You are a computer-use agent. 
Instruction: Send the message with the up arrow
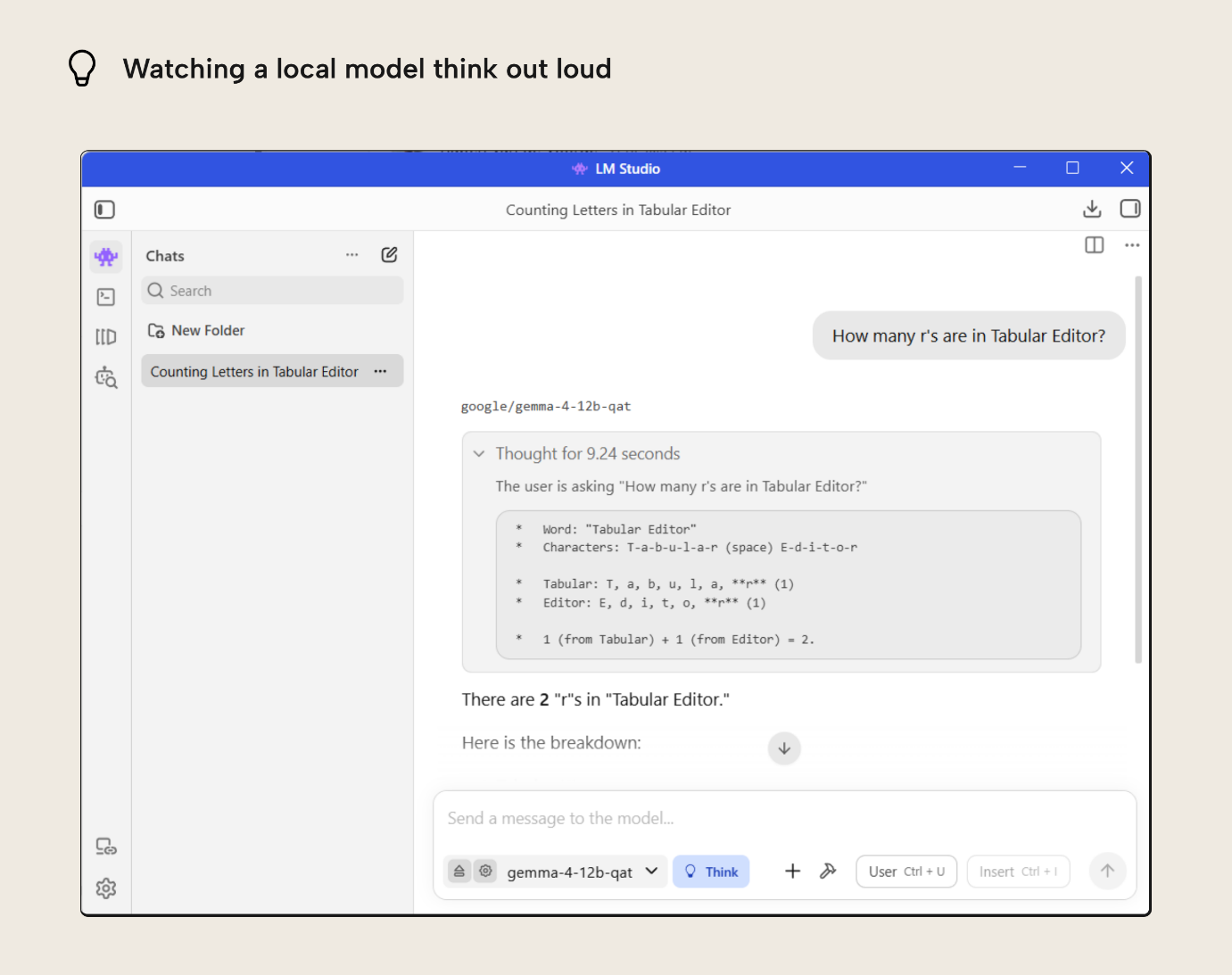(1107, 872)
